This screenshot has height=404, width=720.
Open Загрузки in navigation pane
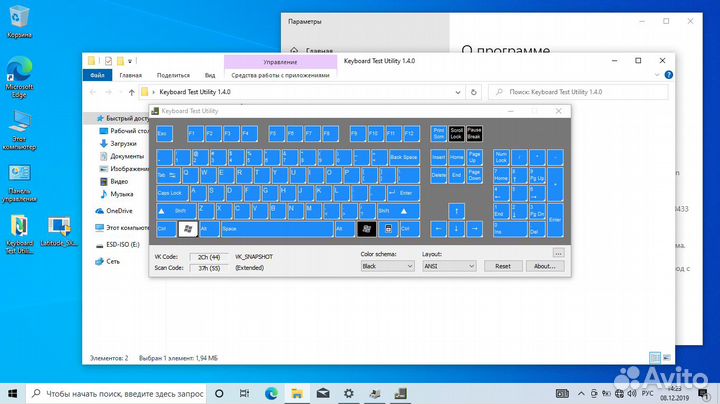tap(118, 144)
